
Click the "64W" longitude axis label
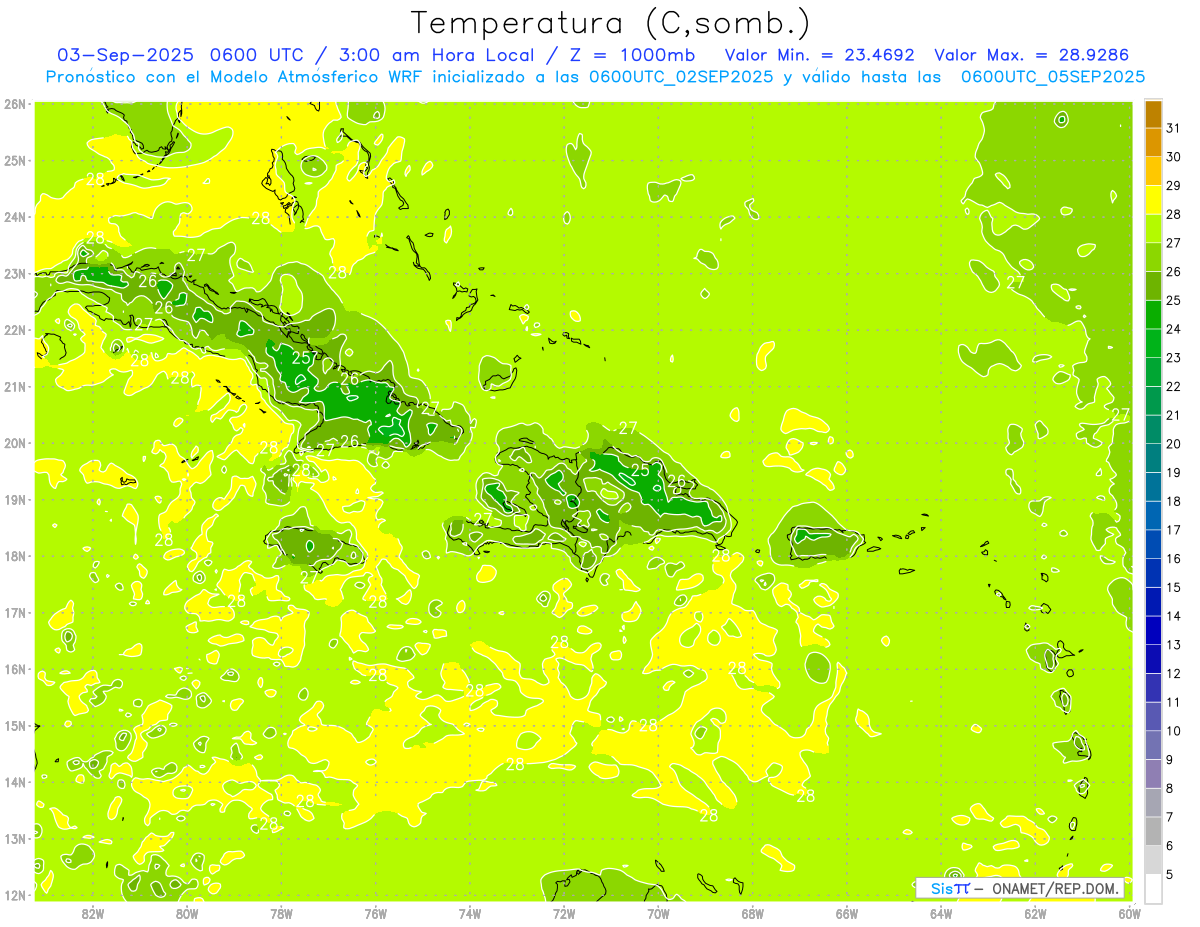click(941, 913)
